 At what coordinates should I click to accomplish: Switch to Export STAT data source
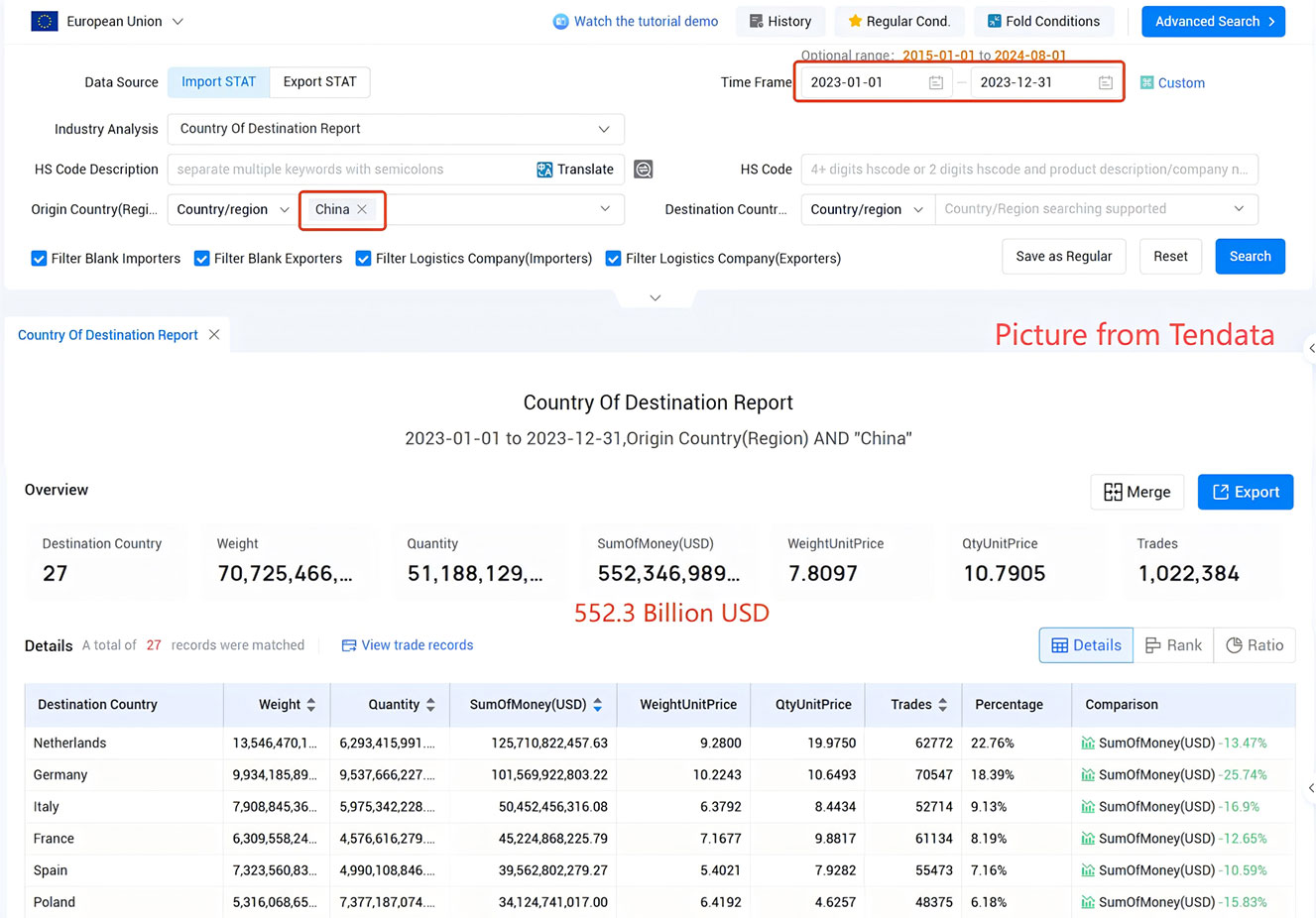tap(319, 82)
